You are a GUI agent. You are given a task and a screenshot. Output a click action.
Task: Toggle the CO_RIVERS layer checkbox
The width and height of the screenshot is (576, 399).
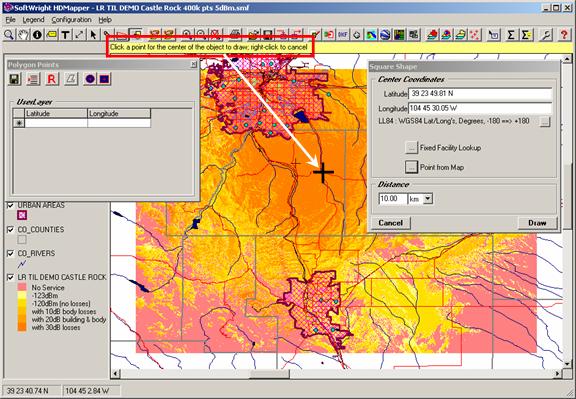(11, 254)
